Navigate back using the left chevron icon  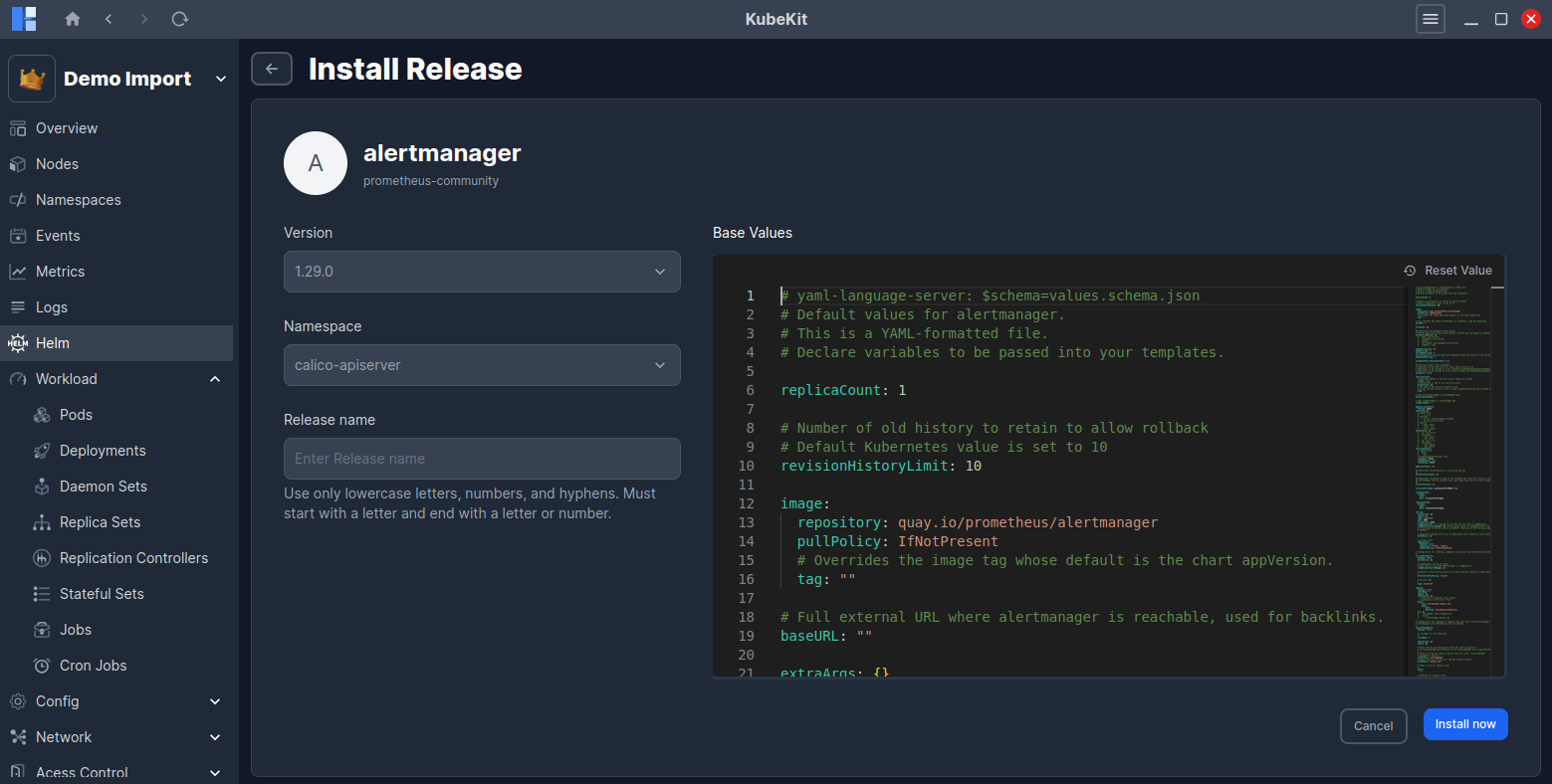[x=109, y=19]
